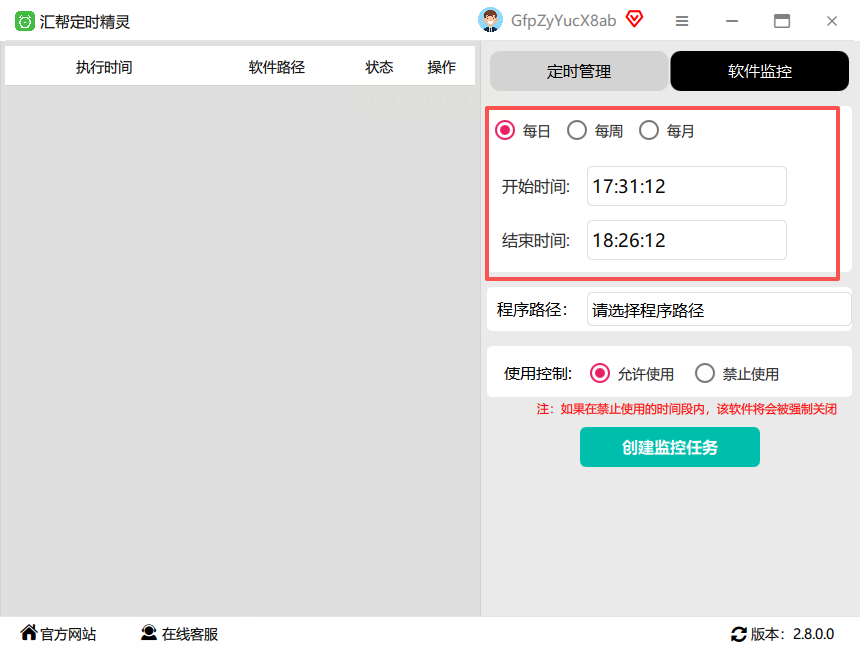Click the 执行时间 column header
Viewport: 860px width, 650px height.
pos(104,67)
